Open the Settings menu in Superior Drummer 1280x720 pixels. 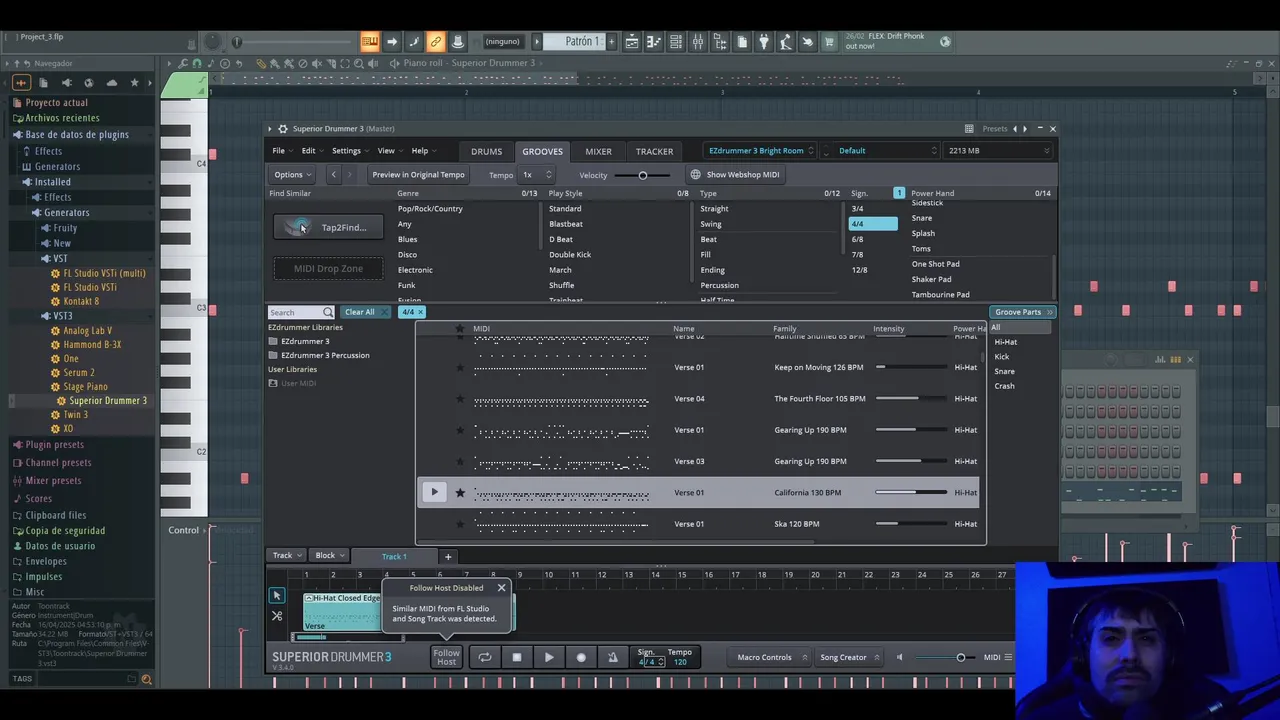click(x=350, y=151)
